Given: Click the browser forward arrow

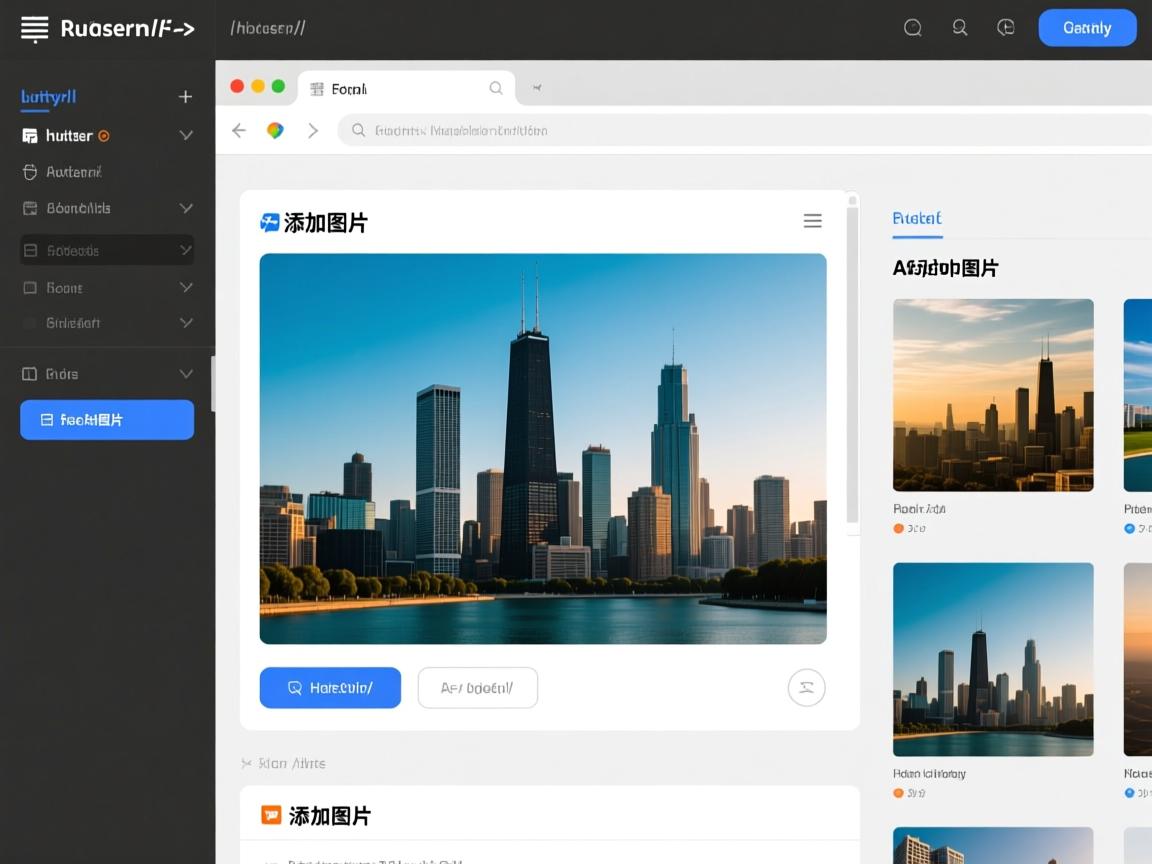Looking at the screenshot, I should point(313,131).
